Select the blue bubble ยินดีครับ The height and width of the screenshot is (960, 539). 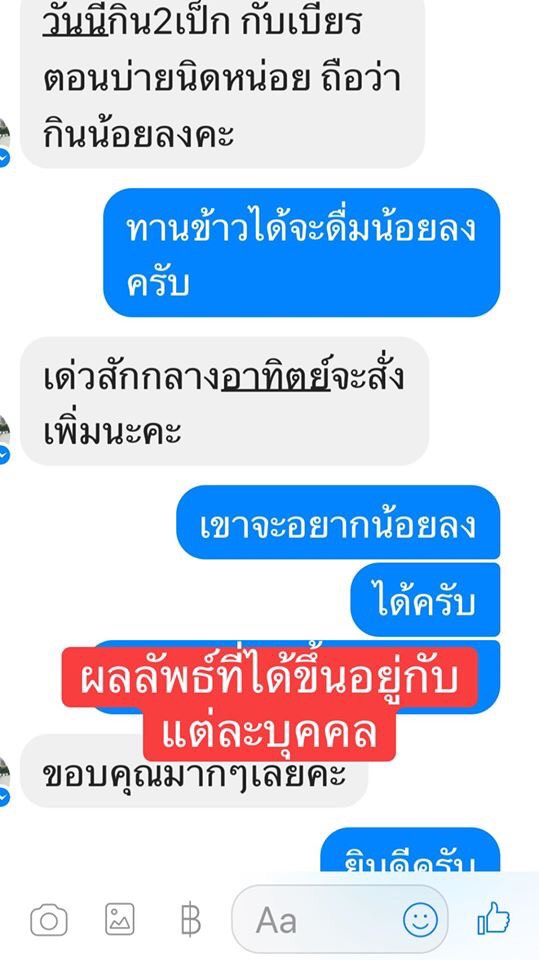(x=411, y=850)
